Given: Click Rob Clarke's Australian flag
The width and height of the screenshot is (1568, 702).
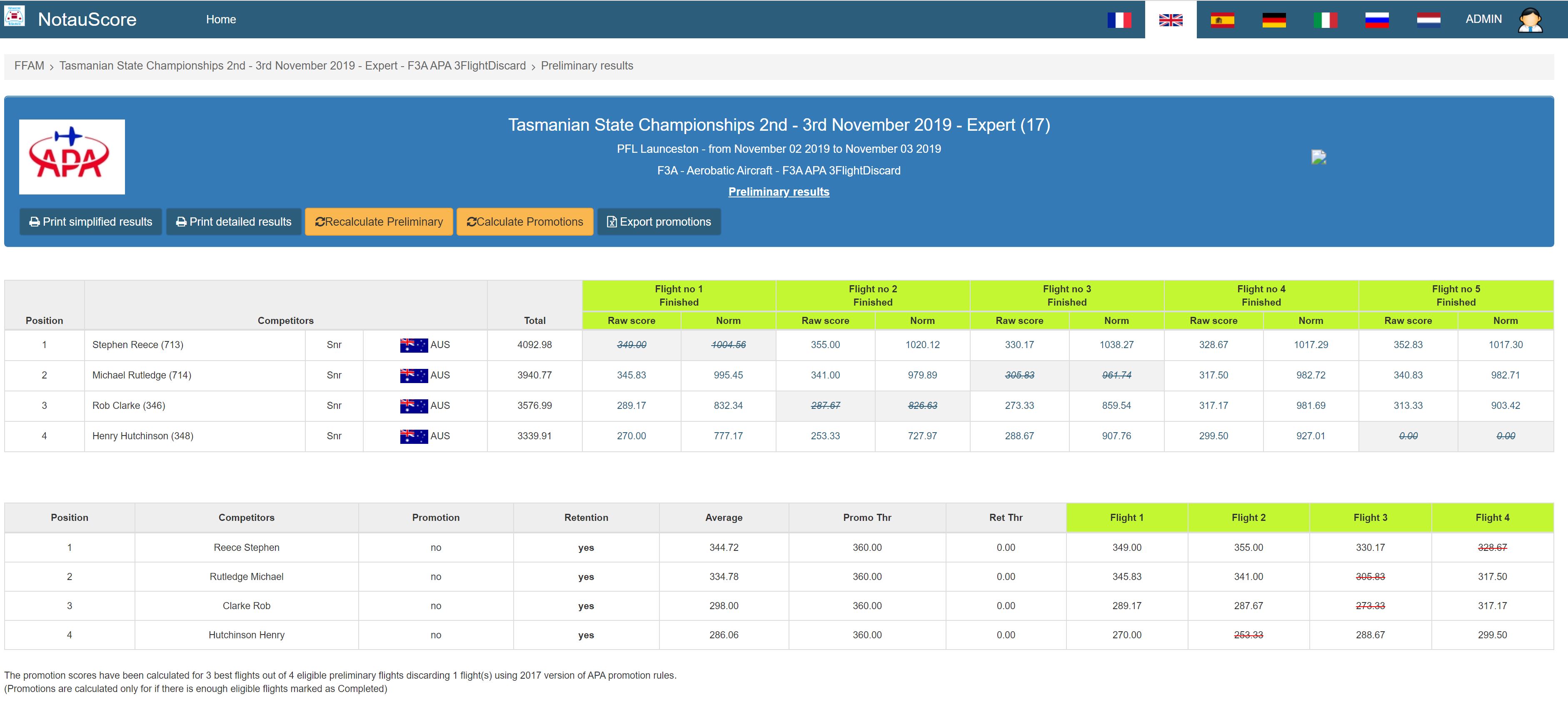Looking at the screenshot, I should point(414,406).
